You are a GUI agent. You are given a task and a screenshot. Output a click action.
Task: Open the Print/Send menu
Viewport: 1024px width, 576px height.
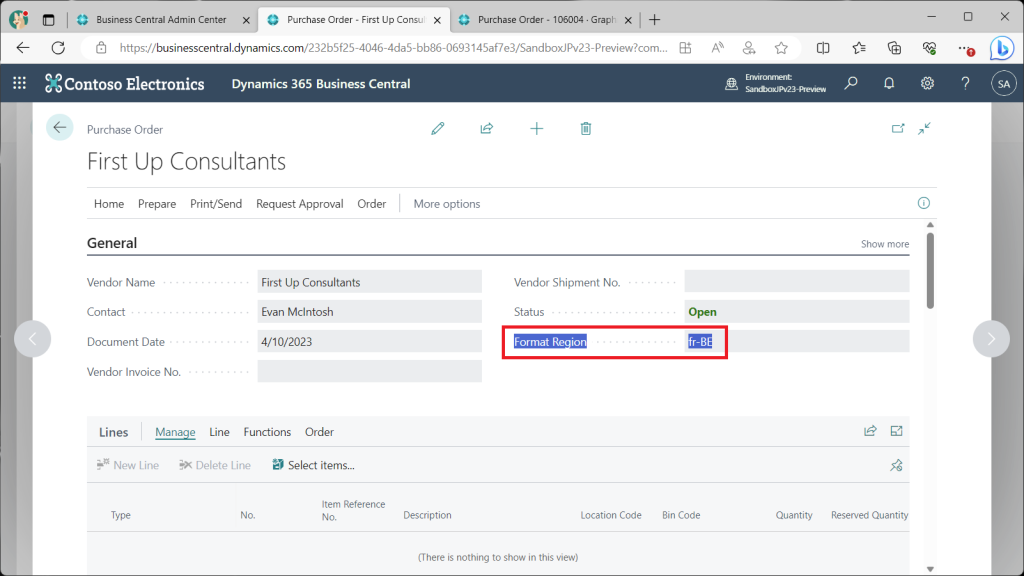[216, 204]
